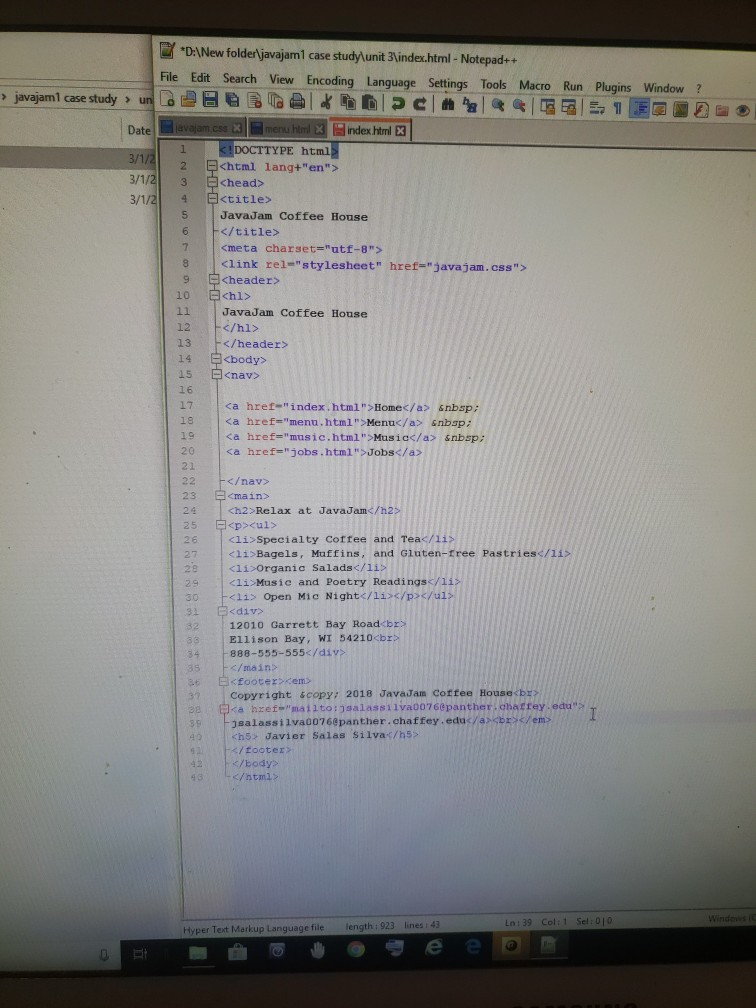Open the document map icon

[680, 109]
